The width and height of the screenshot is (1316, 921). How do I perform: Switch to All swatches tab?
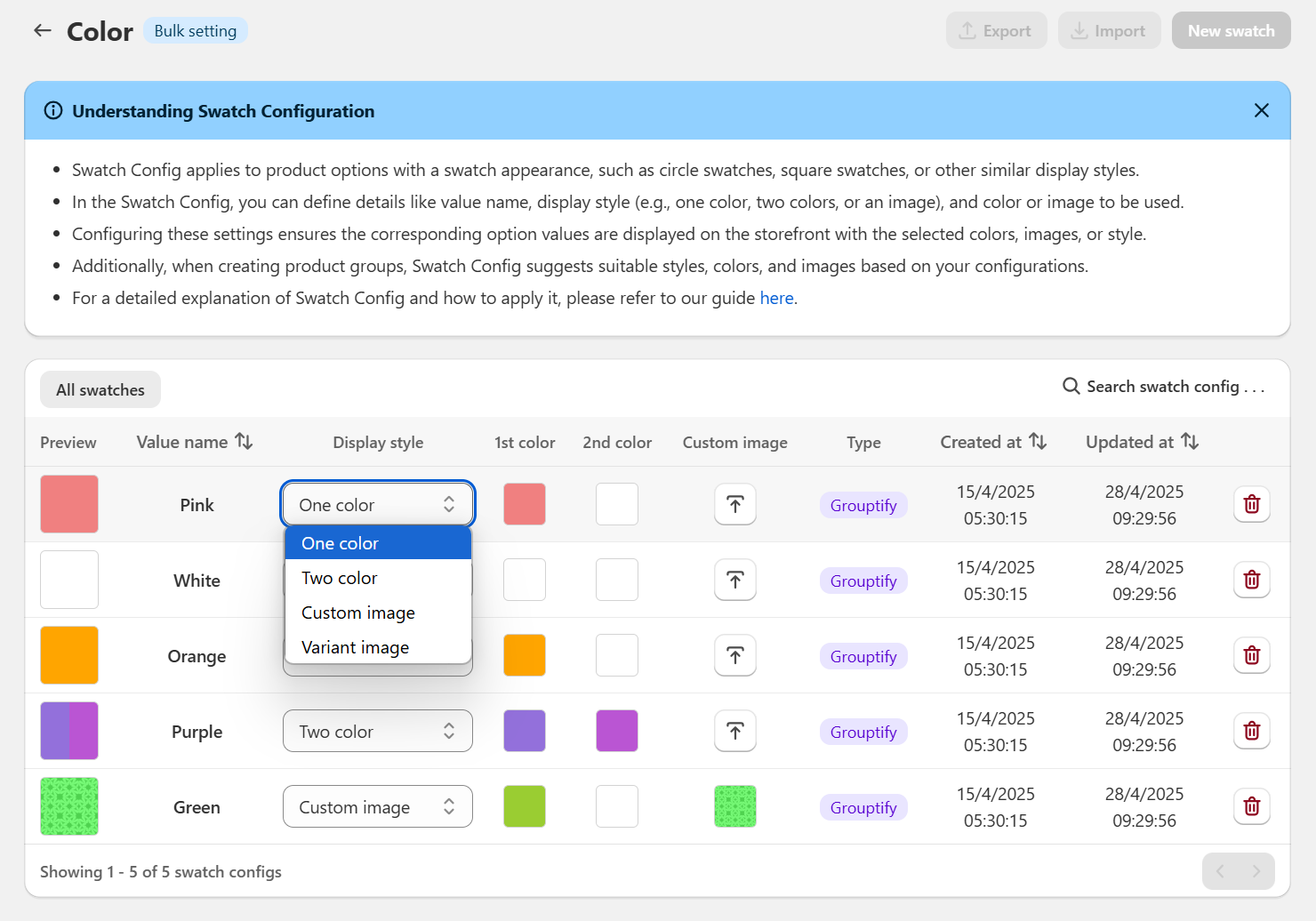coord(100,389)
